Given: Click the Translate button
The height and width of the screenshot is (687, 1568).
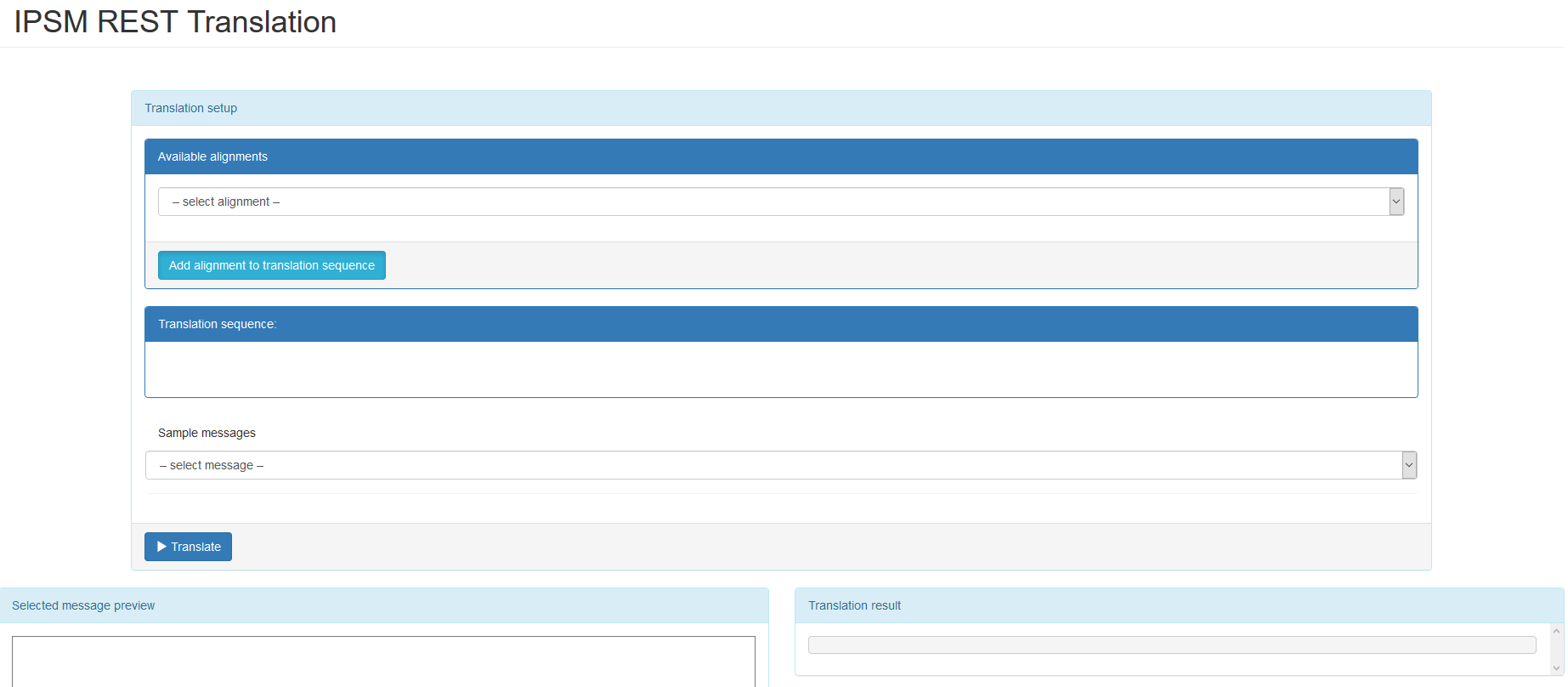Looking at the screenshot, I should 188,547.
